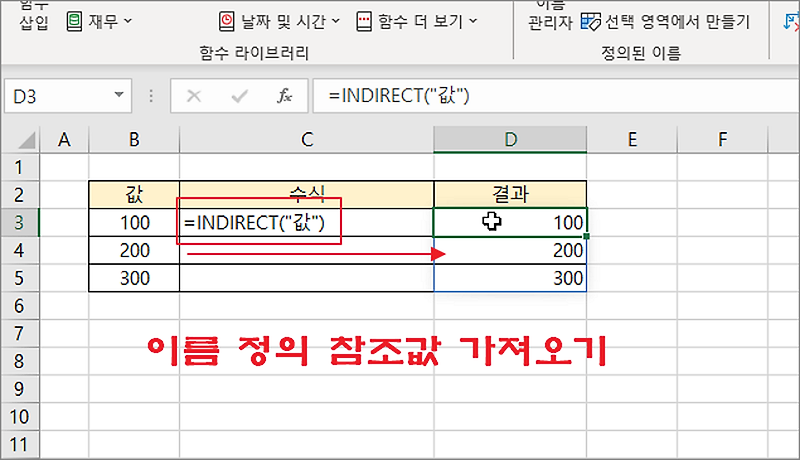
Task: Click the create-from-selection grid icon
Action: point(591,21)
